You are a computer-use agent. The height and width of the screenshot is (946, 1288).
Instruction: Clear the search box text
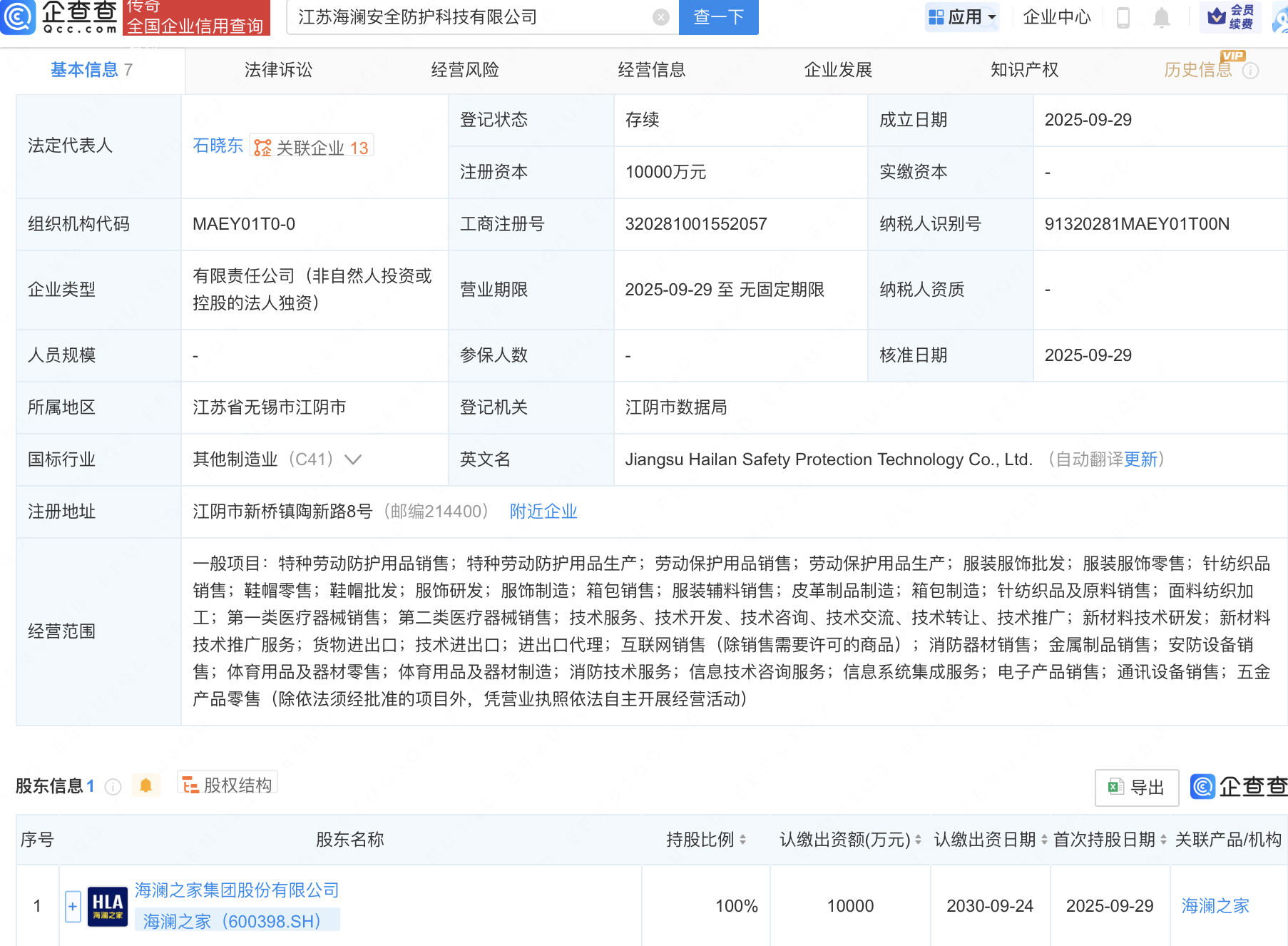pos(661,17)
